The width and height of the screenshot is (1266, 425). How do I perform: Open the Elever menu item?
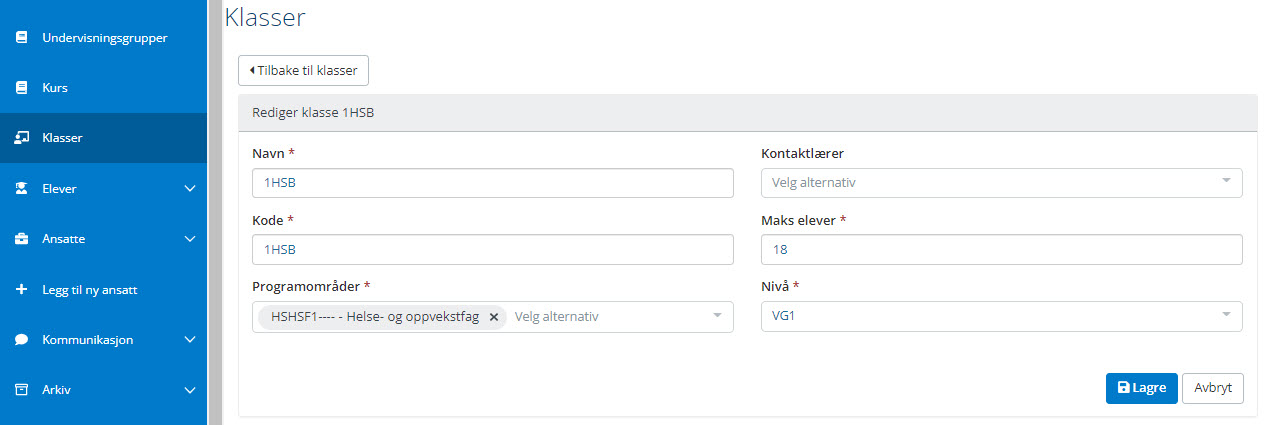[103, 188]
